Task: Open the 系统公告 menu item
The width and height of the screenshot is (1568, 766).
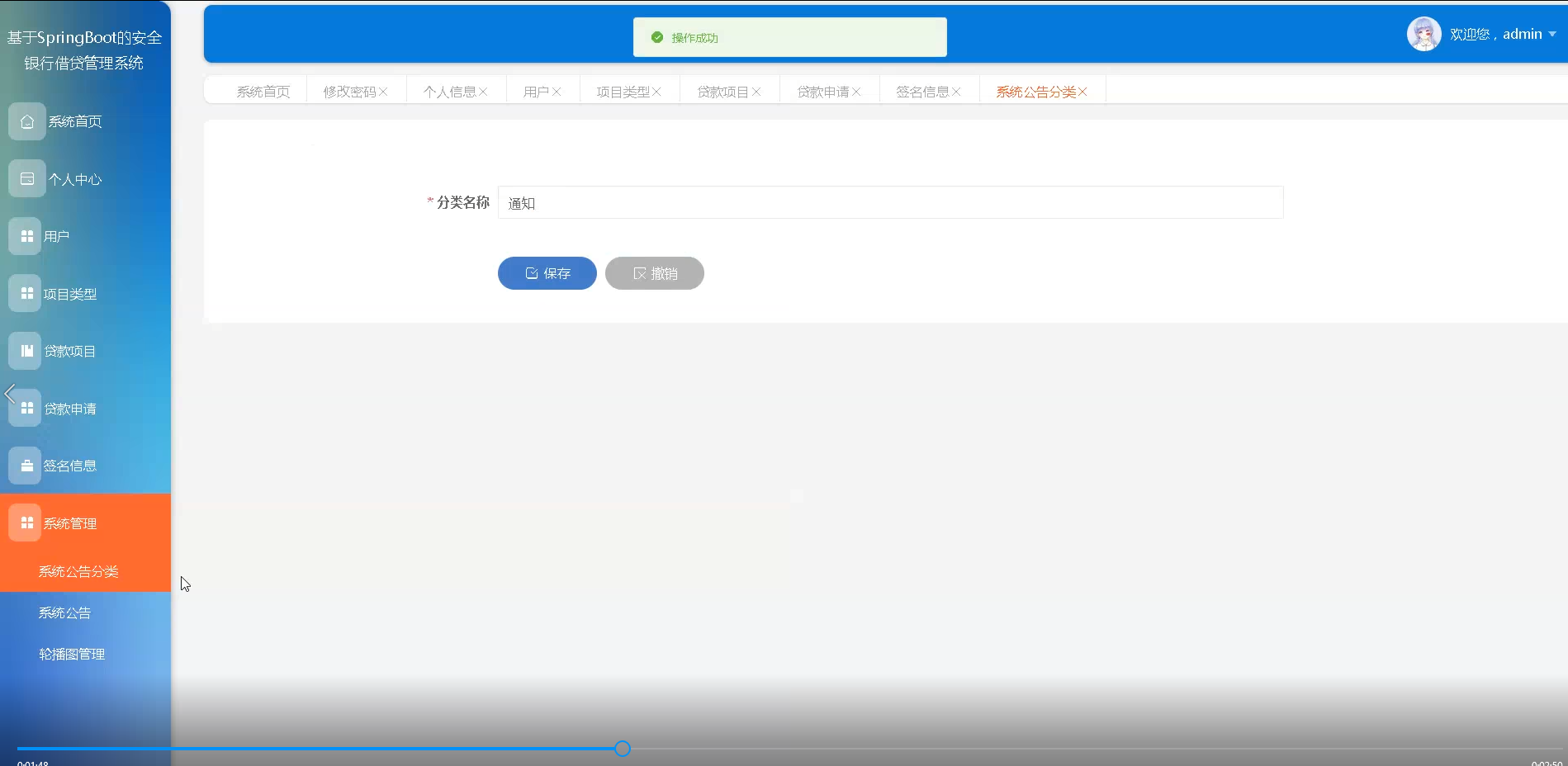Action: pos(64,612)
